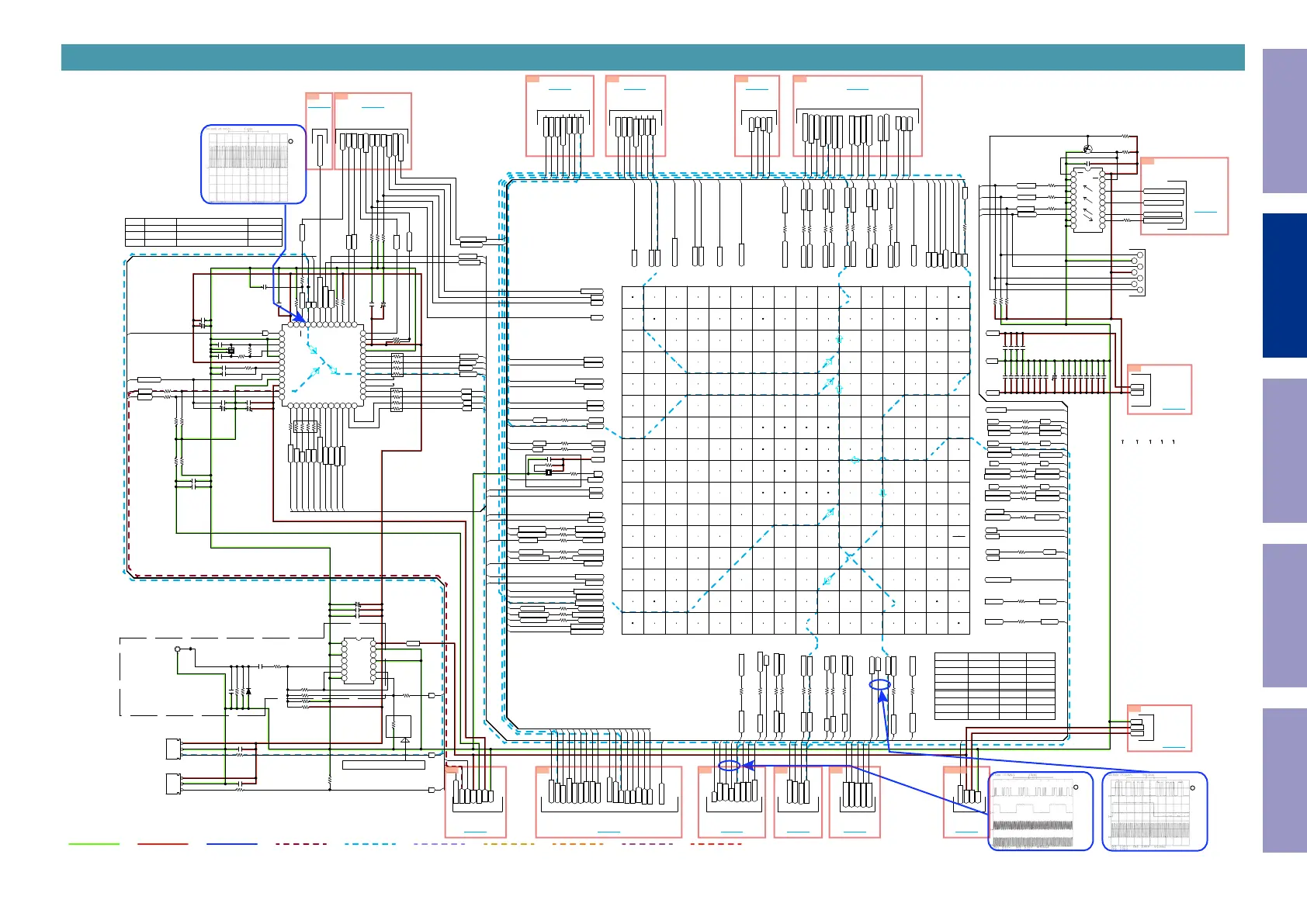Viewport: 1307px width, 924px height.
Task: Open the oscilloscope waveform thumbnail at top left
Action: click(254, 164)
